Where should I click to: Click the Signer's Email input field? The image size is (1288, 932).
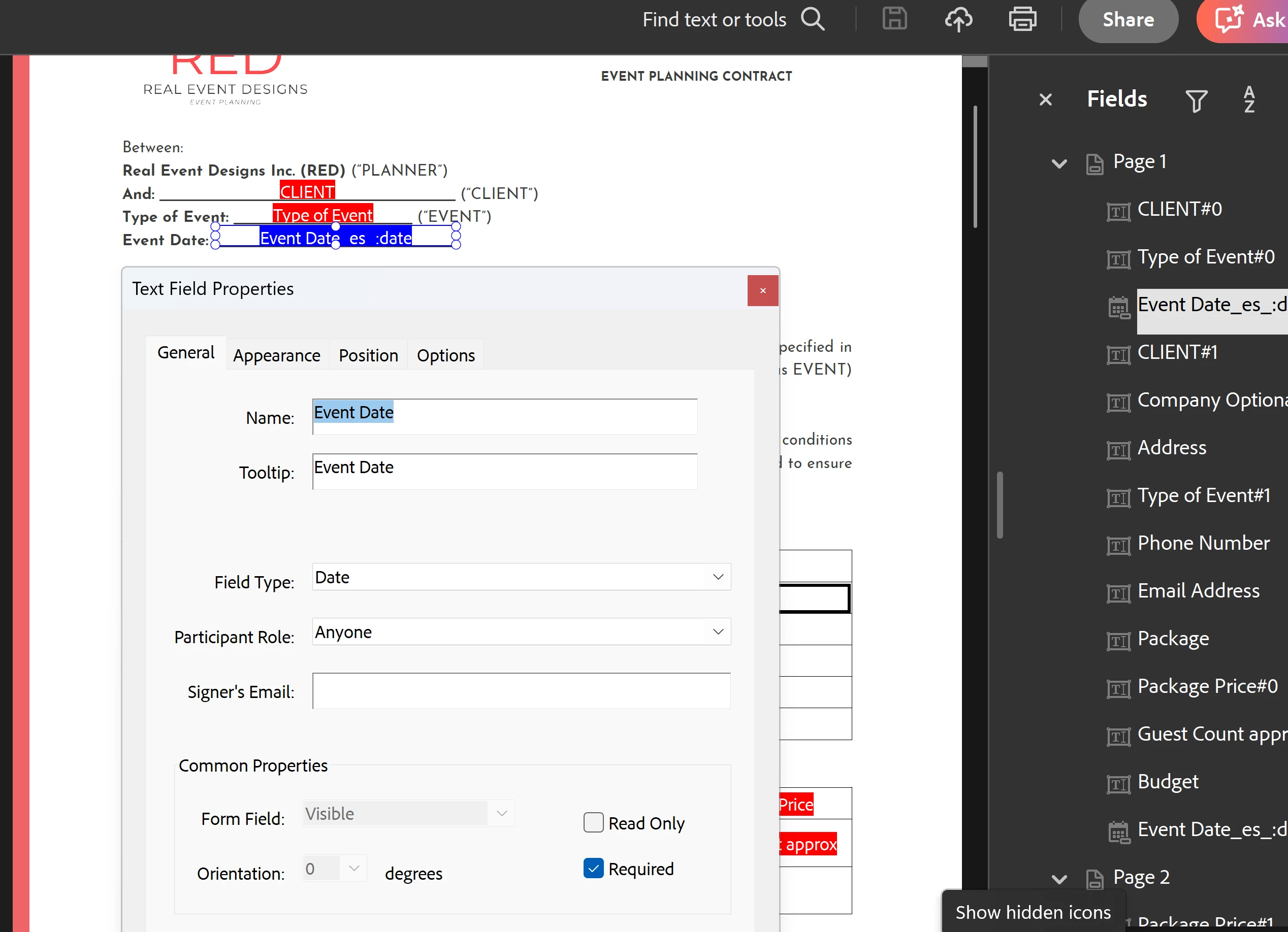(x=521, y=691)
